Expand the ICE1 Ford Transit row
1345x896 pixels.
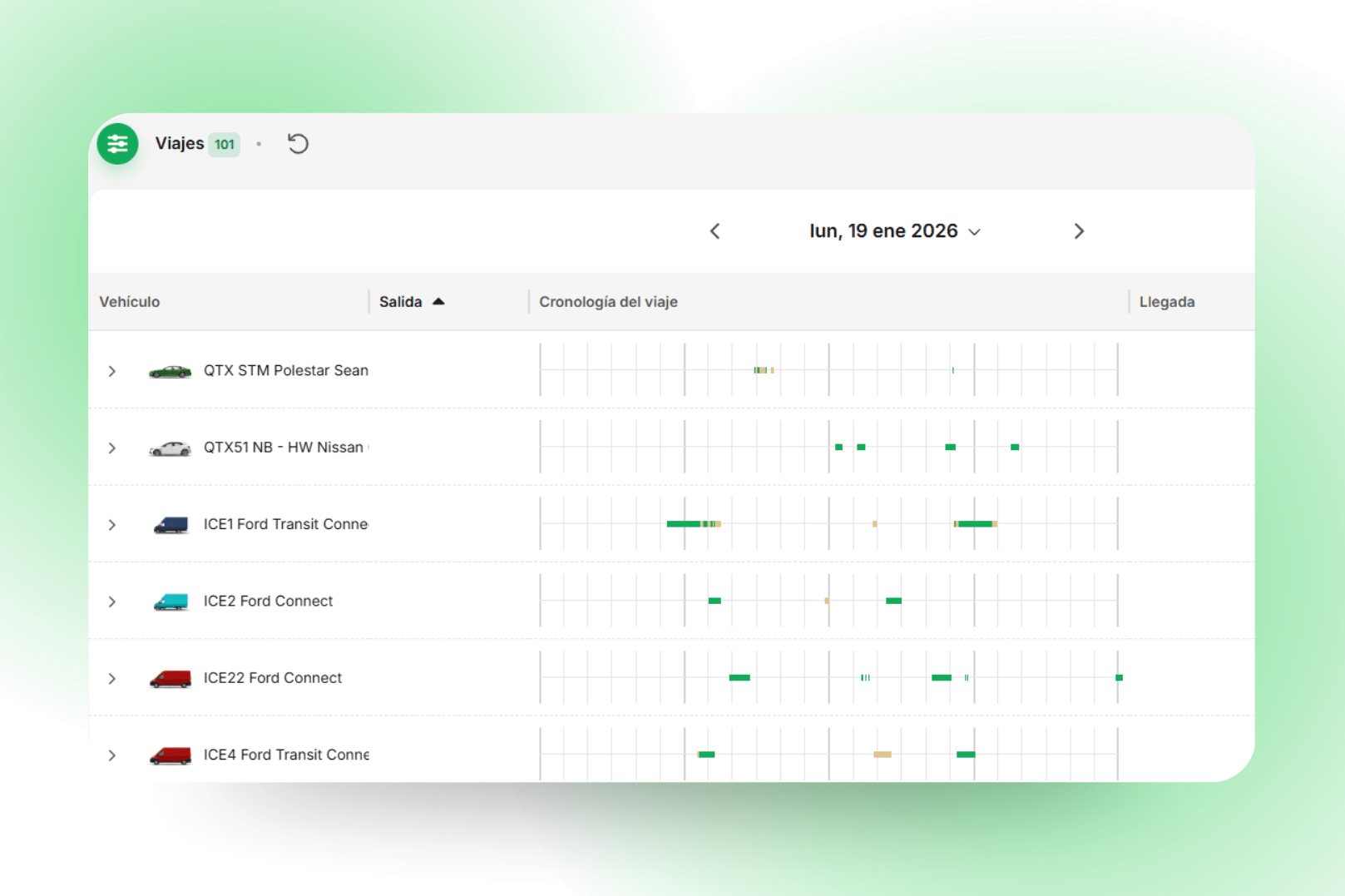click(111, 525)
